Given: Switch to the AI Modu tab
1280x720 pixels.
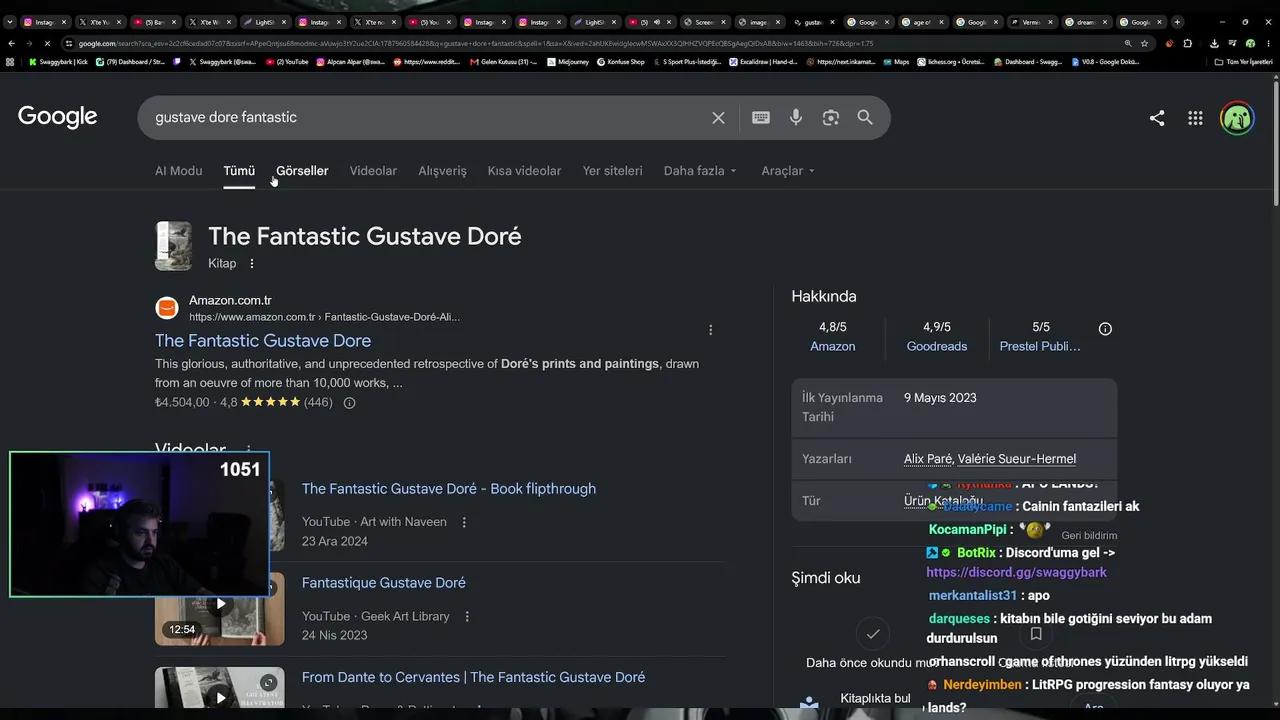Looking at the screenshot, I should coord(178,171).
